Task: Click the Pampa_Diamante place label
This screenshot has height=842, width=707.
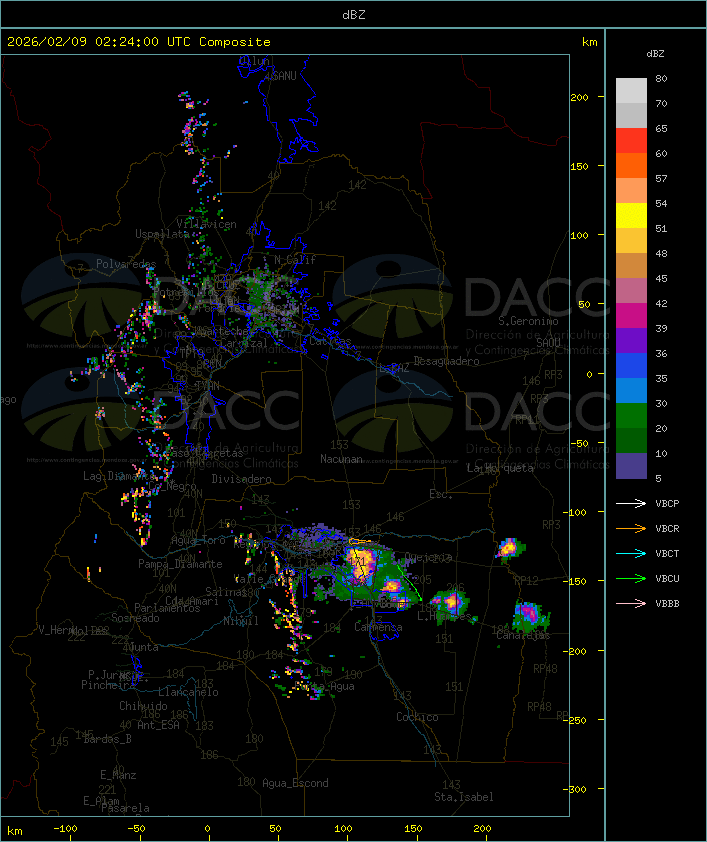Action: (x=180, y=564)
